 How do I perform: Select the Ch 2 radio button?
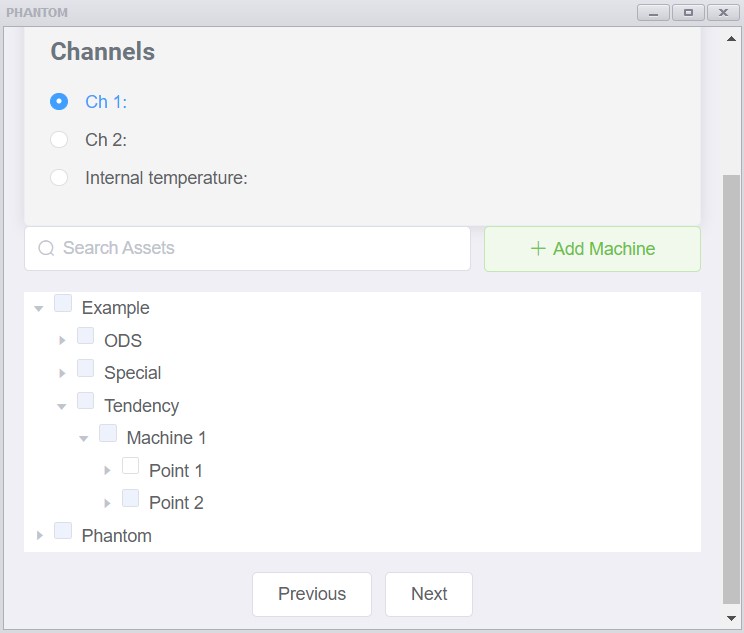(x=59, y=140)
